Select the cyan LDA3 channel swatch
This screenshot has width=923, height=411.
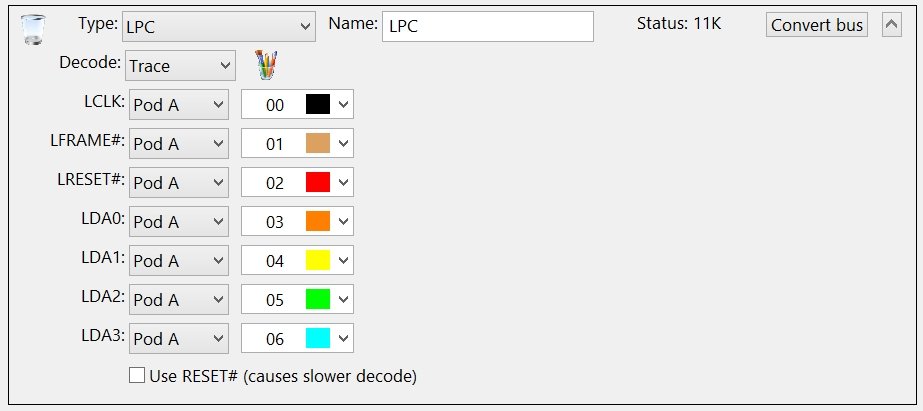(x=317, y=339)
